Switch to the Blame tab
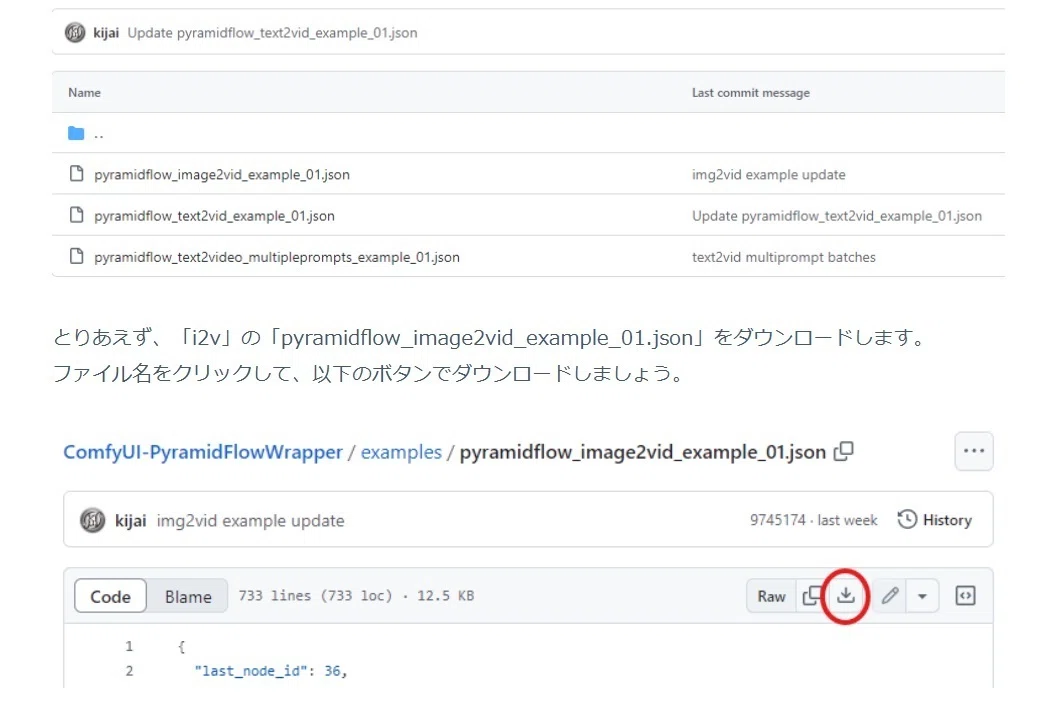1043x722 pixels. click(188, 596)
